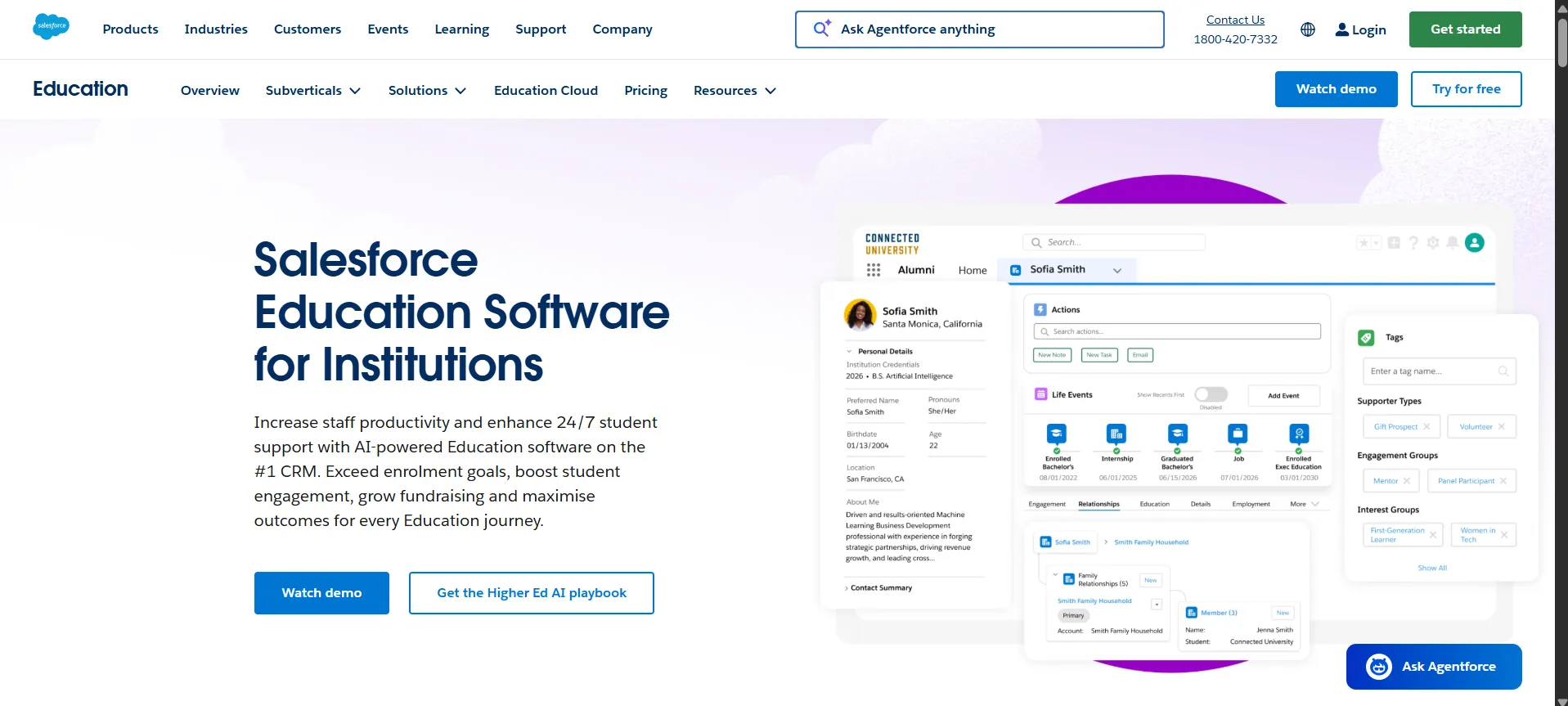This screenshot has width=1568, height=706.
Task: Click the Agentforce search sparkle icon
Action: pos(822,29)
